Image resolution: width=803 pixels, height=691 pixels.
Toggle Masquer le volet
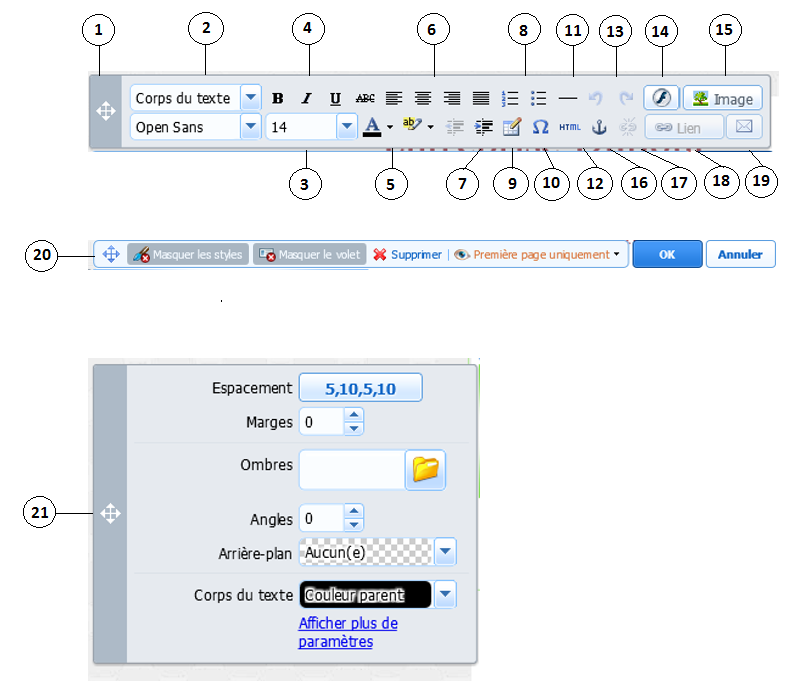pyautogui.click(x=308, y=255)
